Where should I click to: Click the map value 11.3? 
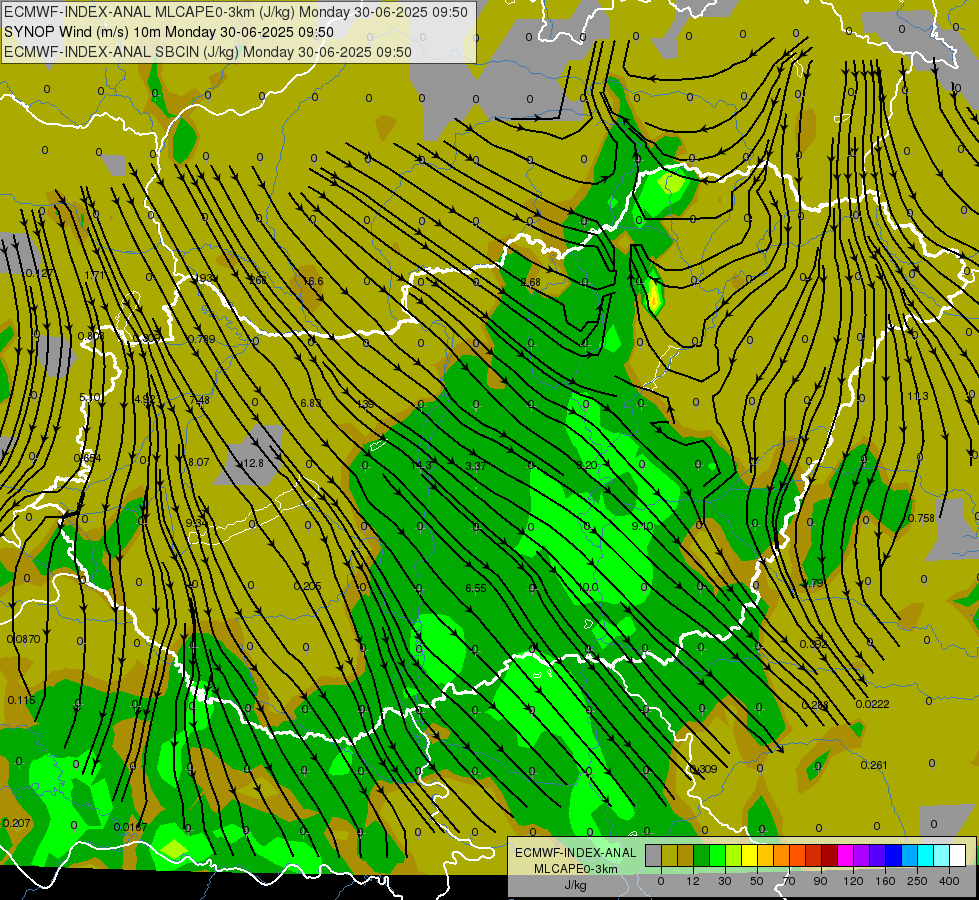[x=918, y=396]
